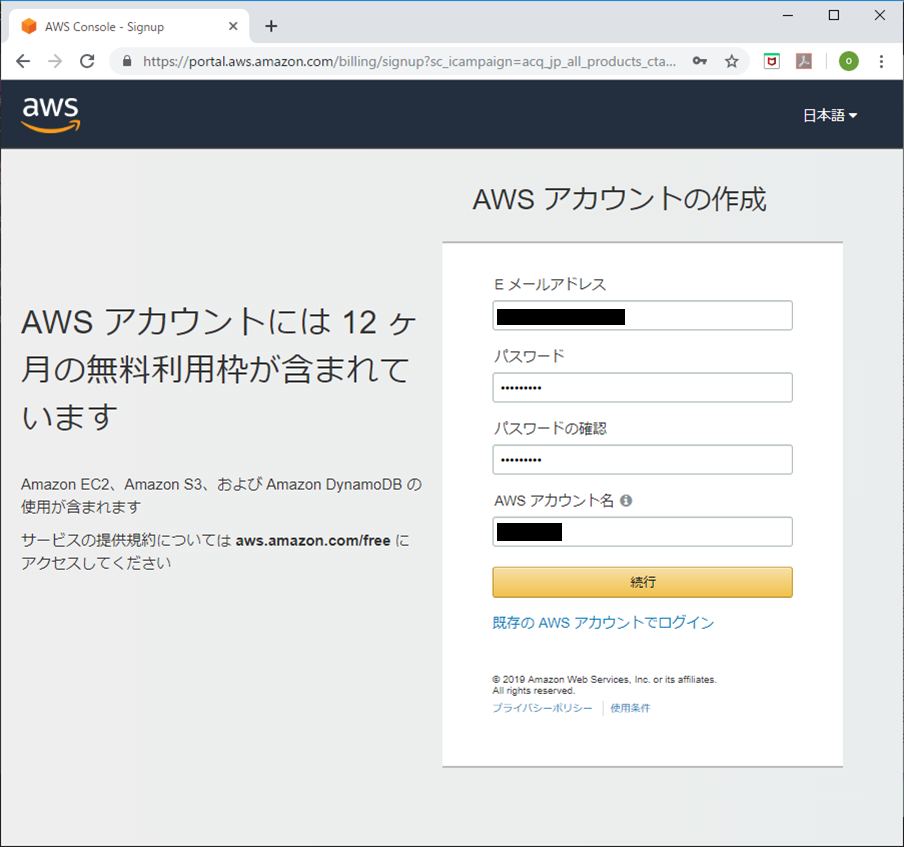Open the 使用条件 link

[x=630, y=708]
